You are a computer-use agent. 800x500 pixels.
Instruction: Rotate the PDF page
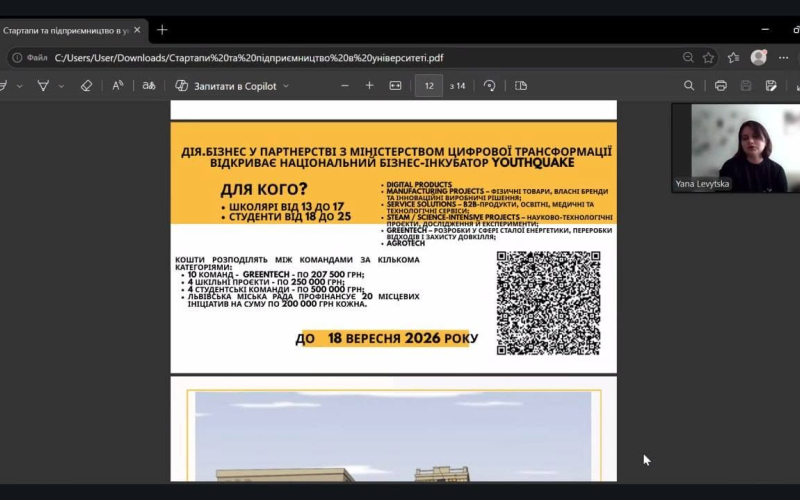(x=489, y=86)
